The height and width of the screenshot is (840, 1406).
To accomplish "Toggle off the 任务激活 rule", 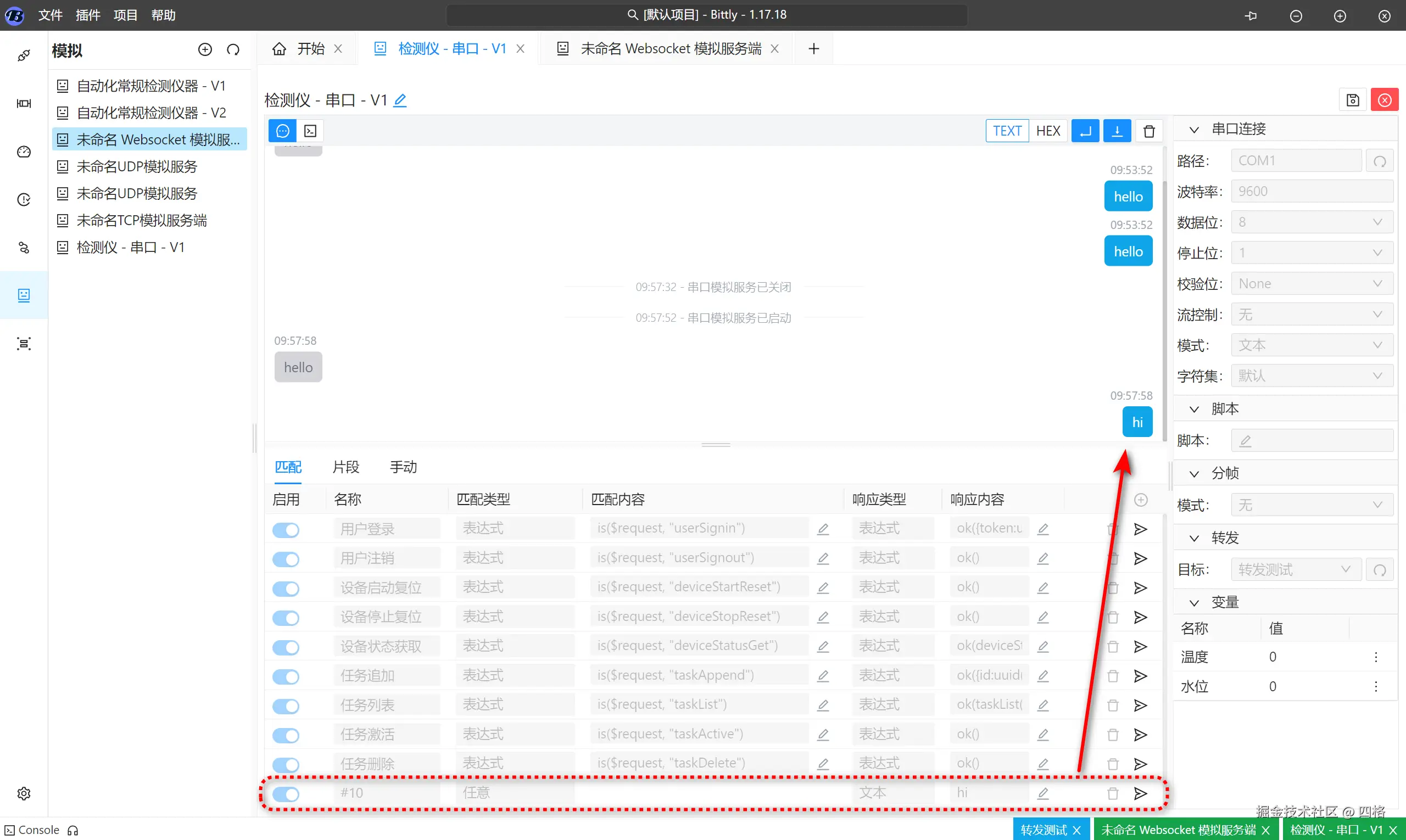I will point(286,735).
